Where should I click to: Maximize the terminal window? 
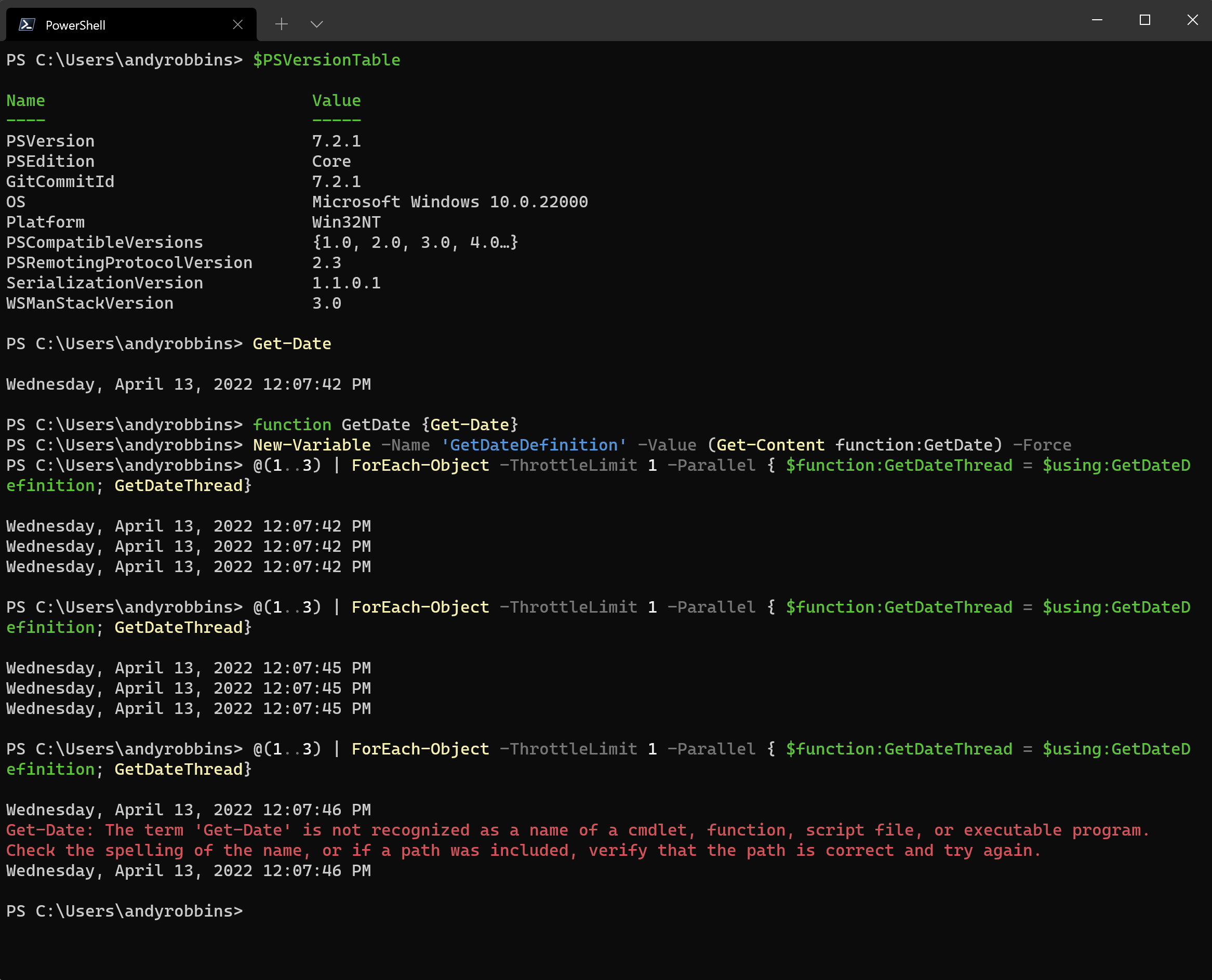pos(1145,20)
